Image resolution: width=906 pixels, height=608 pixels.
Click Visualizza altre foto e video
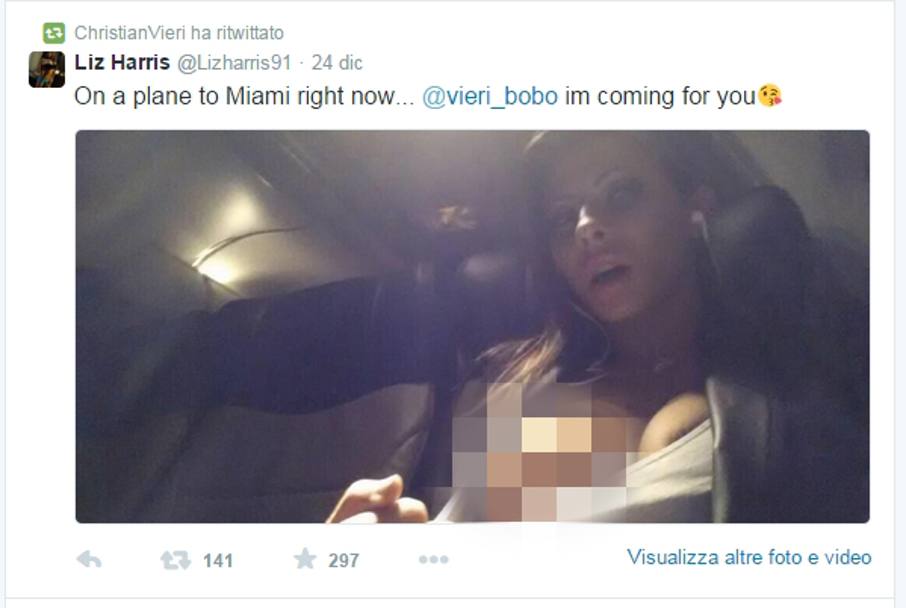(749, 557)
